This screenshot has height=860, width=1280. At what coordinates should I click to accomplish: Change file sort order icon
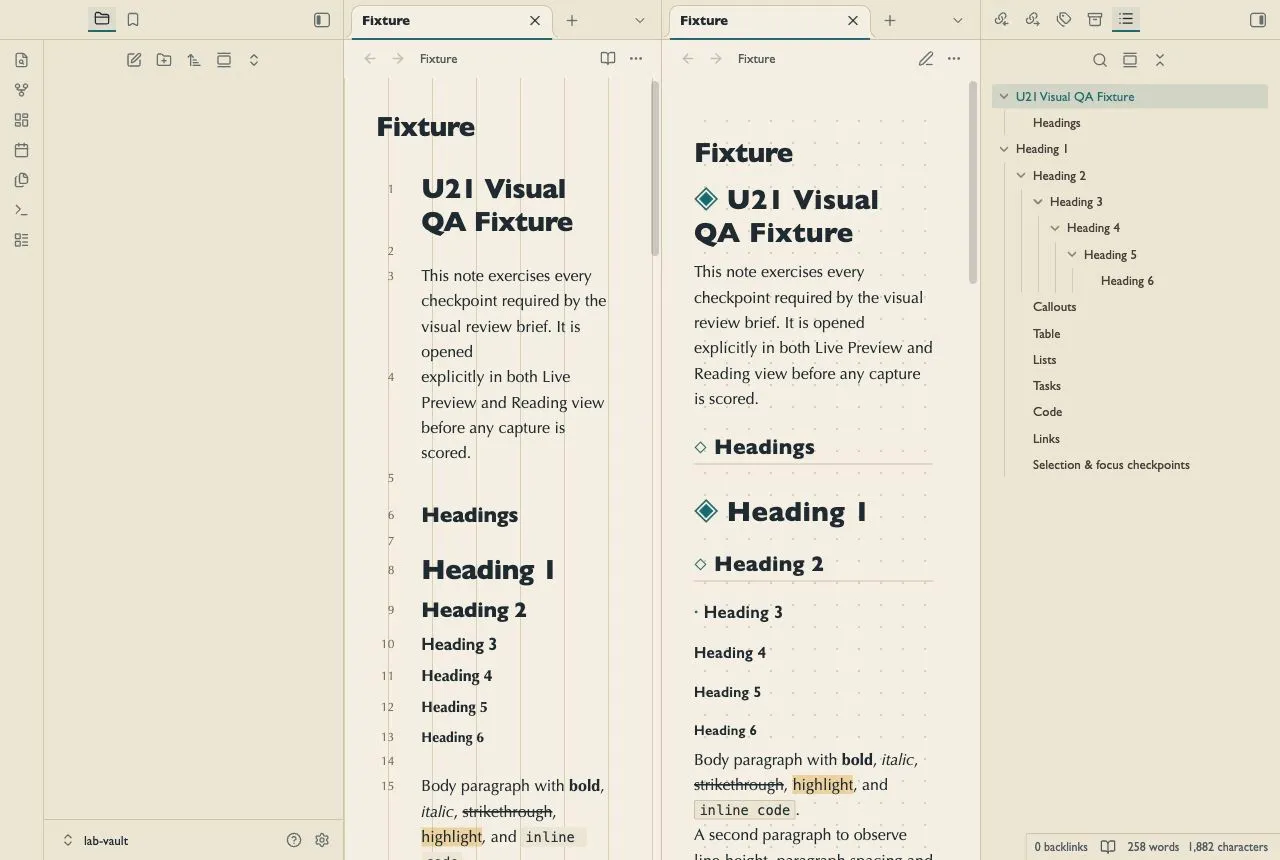click(194, 60)
